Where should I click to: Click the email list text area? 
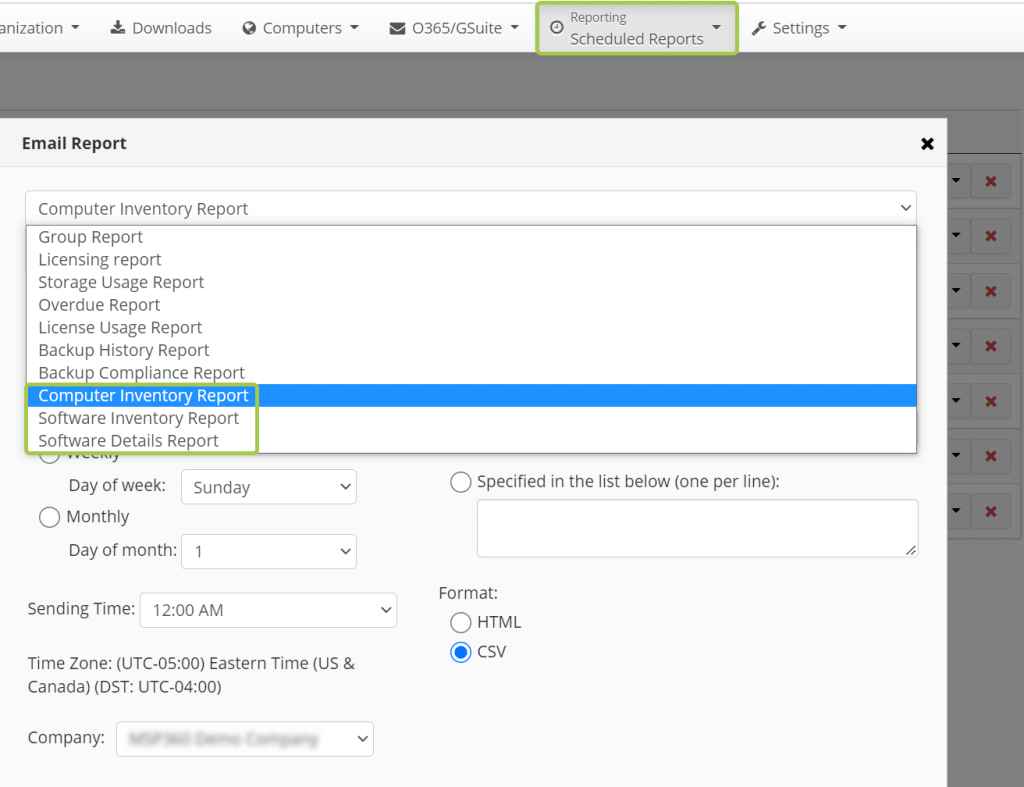[697, 528]
